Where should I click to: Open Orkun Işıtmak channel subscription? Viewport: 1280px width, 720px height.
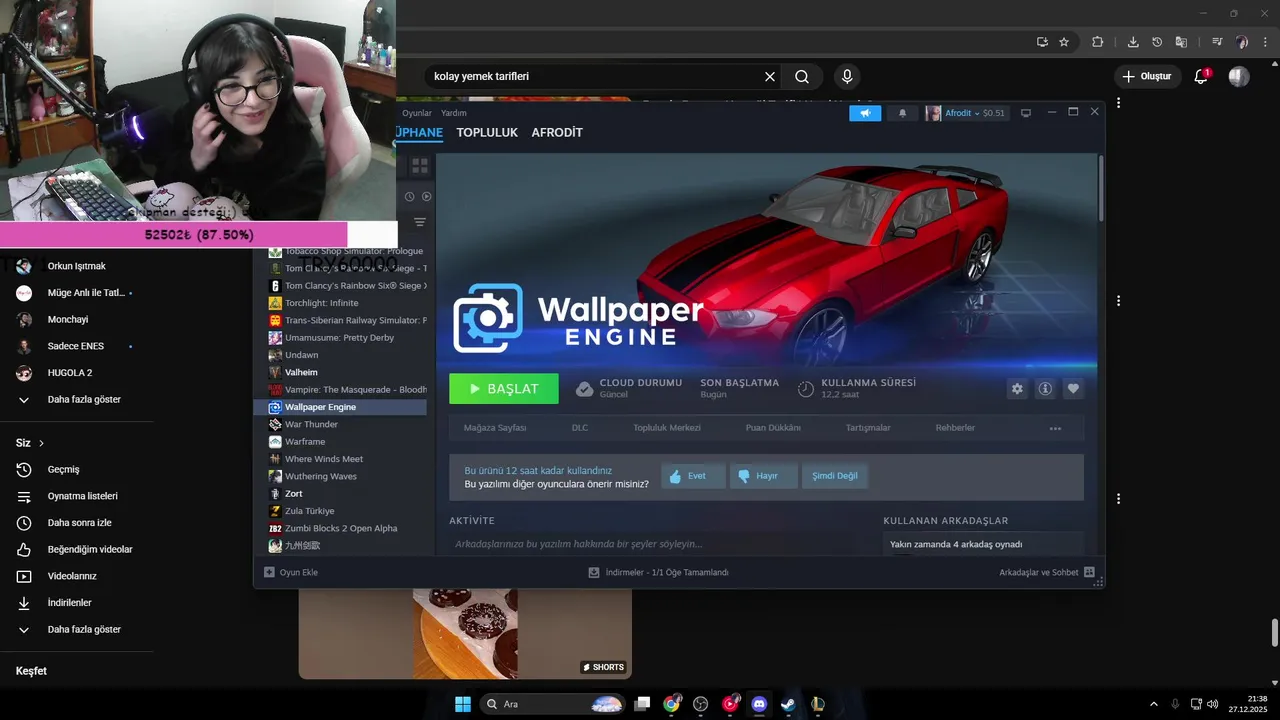click(76, 266)
